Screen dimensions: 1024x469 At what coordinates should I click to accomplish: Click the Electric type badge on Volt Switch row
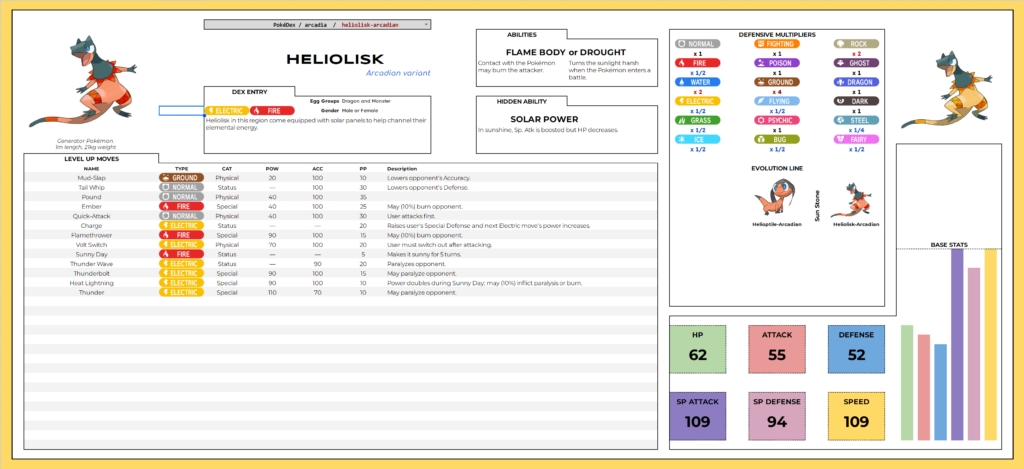pos(182,244)
